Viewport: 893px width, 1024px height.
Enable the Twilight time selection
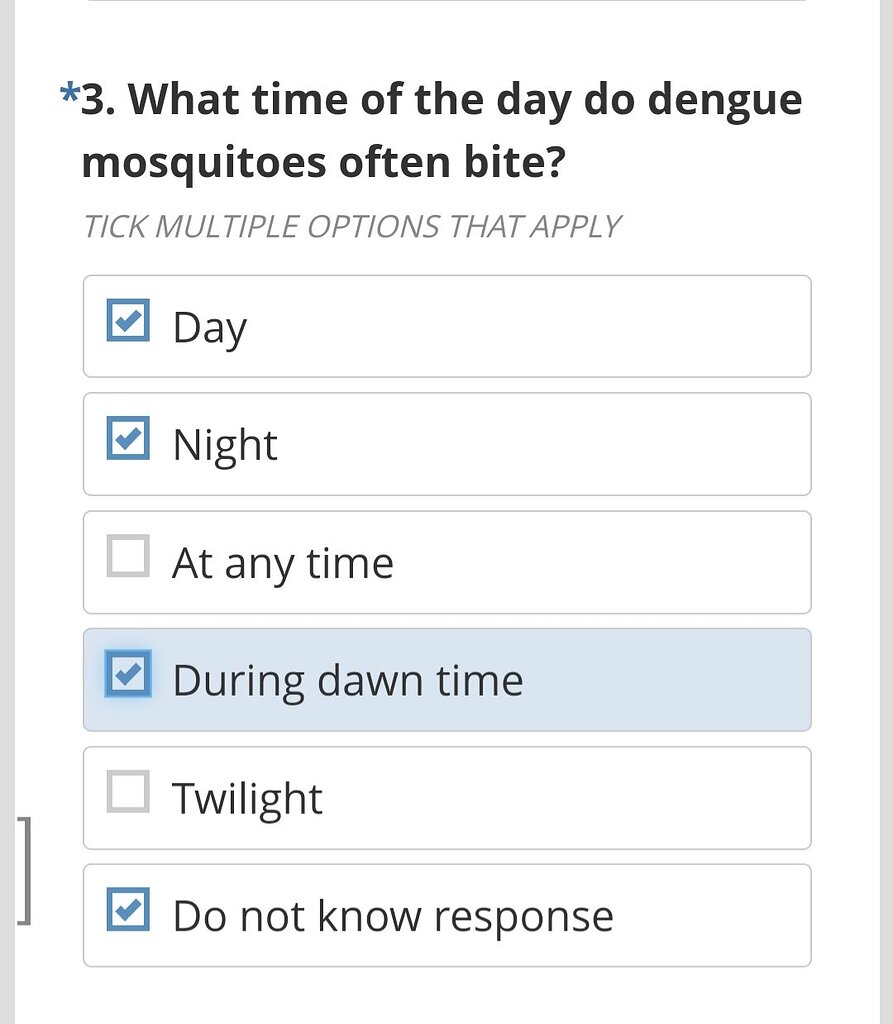126,791
